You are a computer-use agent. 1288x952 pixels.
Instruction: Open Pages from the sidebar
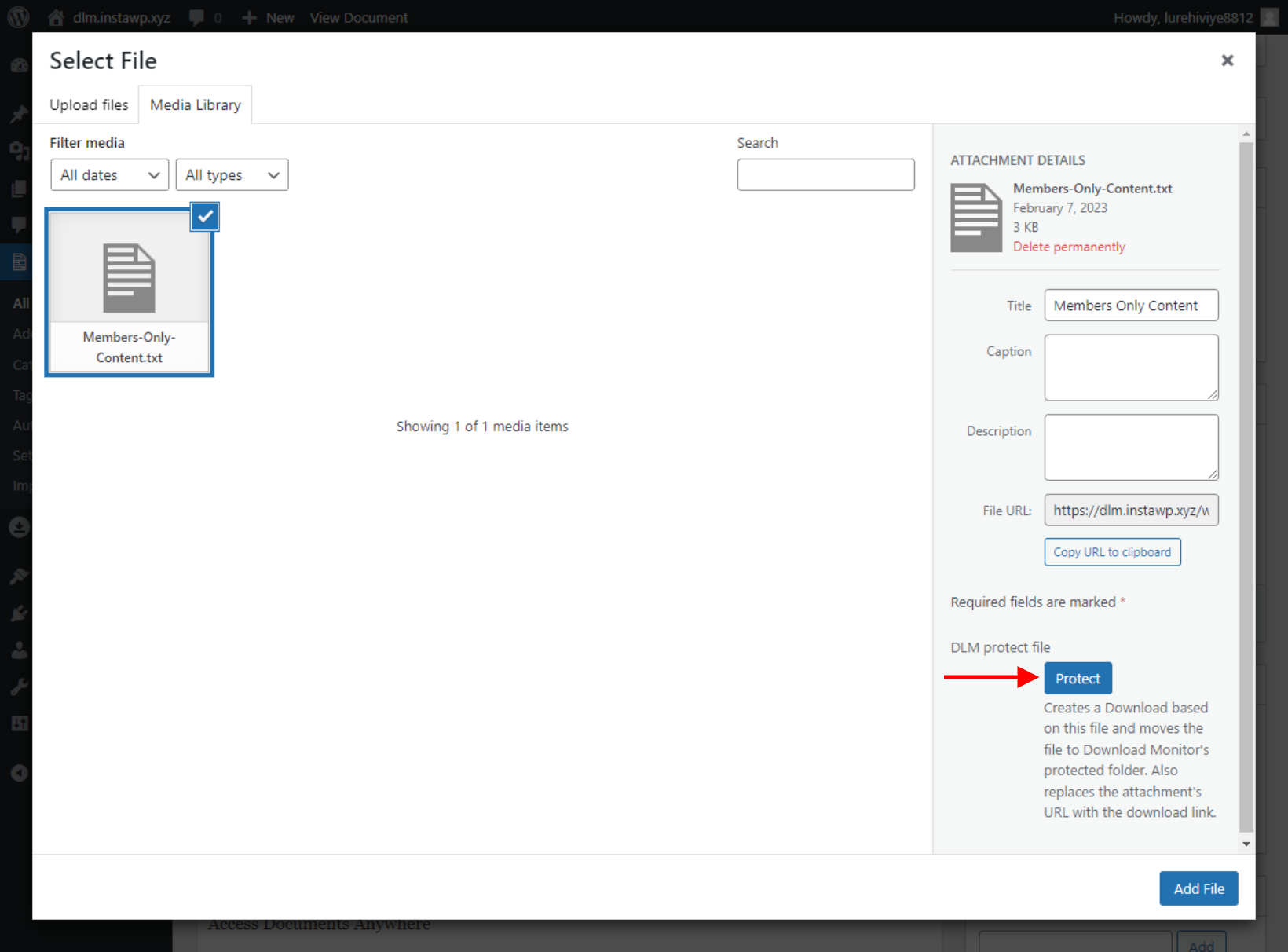(x=19, y=189)
